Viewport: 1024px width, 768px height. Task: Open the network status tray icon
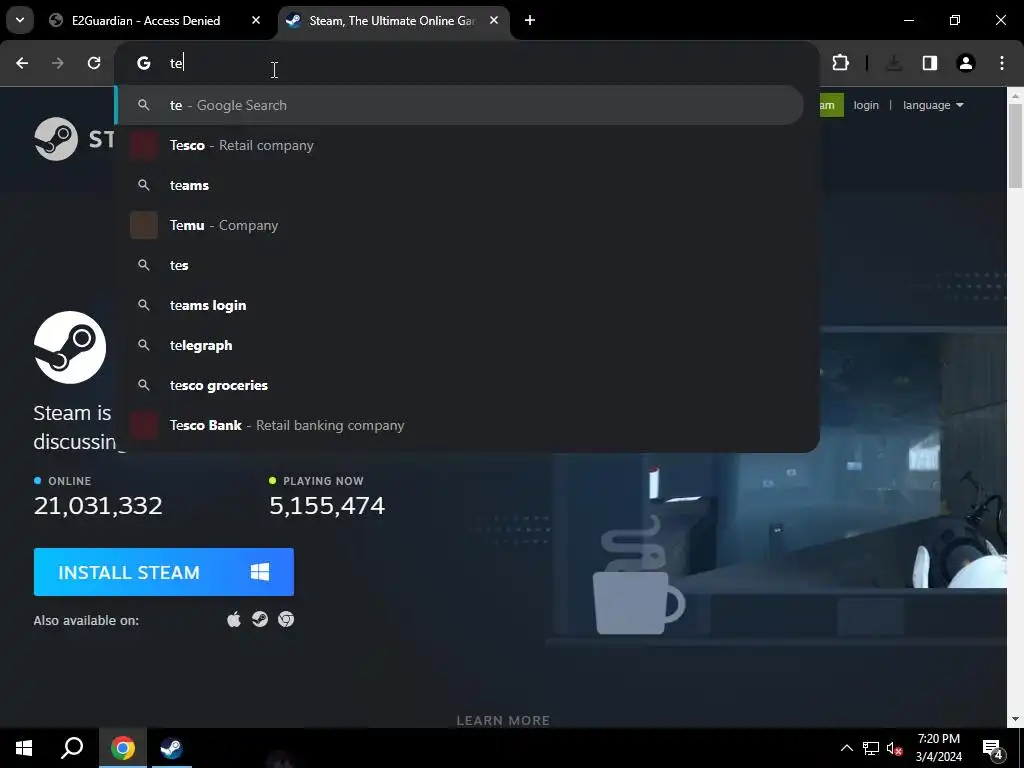pyautogui.click(x=871, y=748)
